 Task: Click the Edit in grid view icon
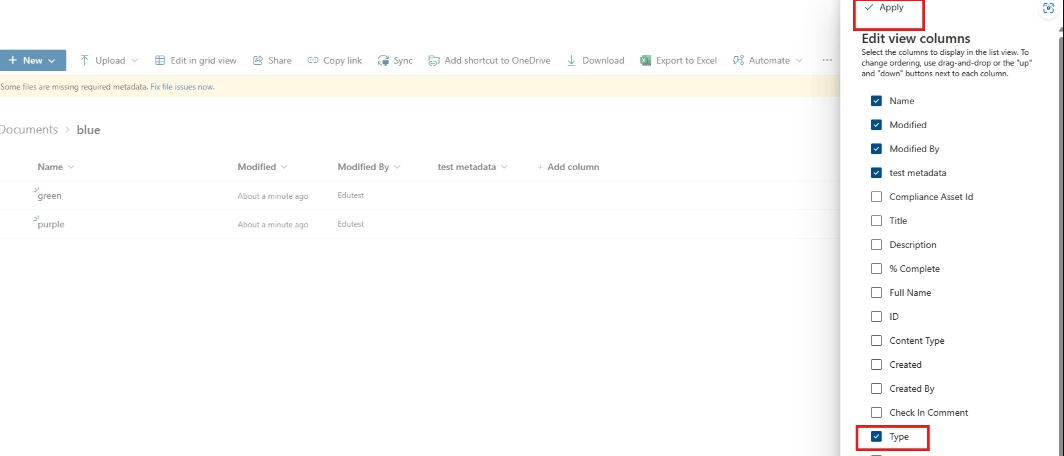[x=160, y=60]
